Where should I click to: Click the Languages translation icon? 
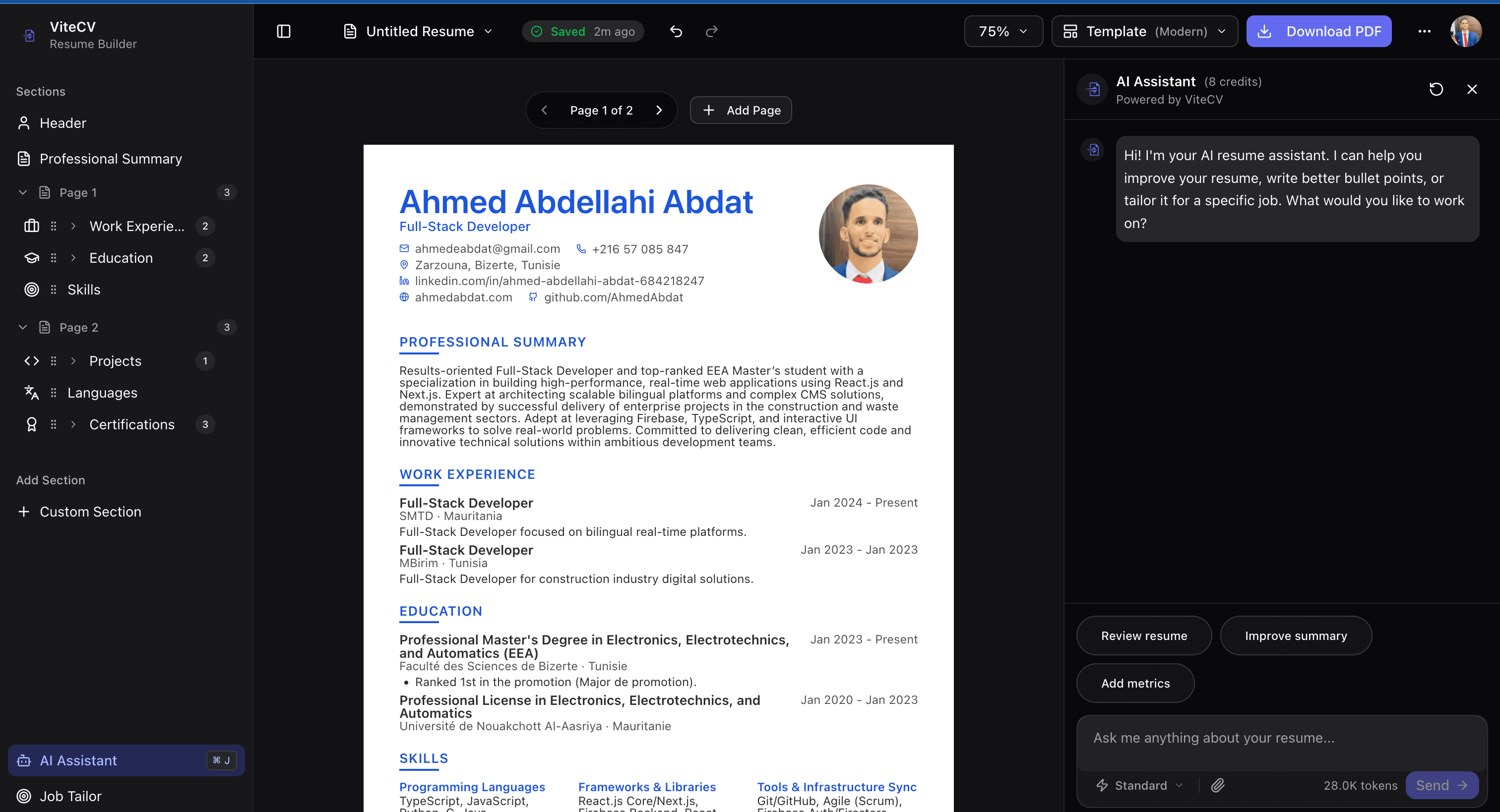(x=31, y=392)
